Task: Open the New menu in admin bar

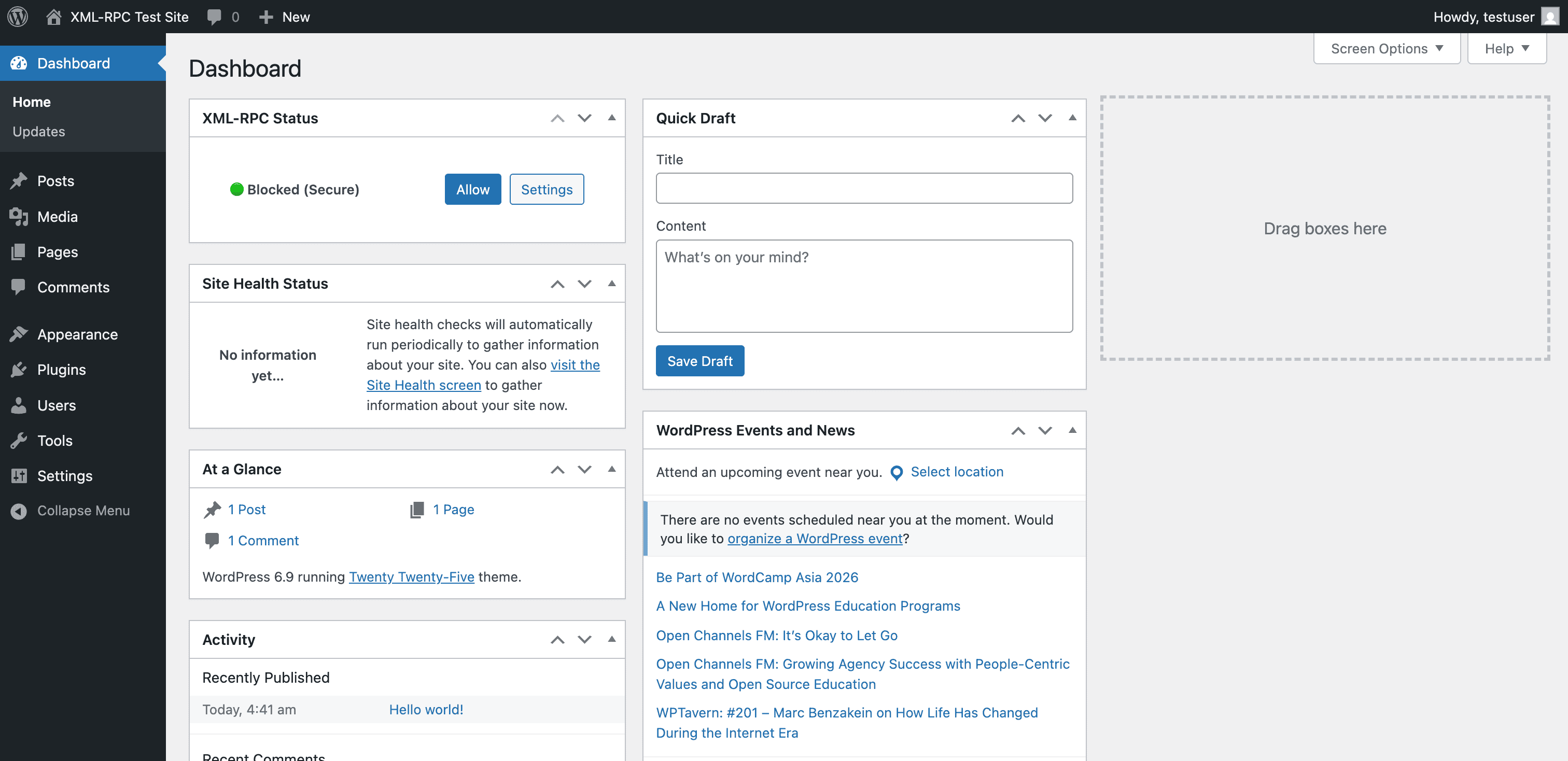Action: point(284,17)
